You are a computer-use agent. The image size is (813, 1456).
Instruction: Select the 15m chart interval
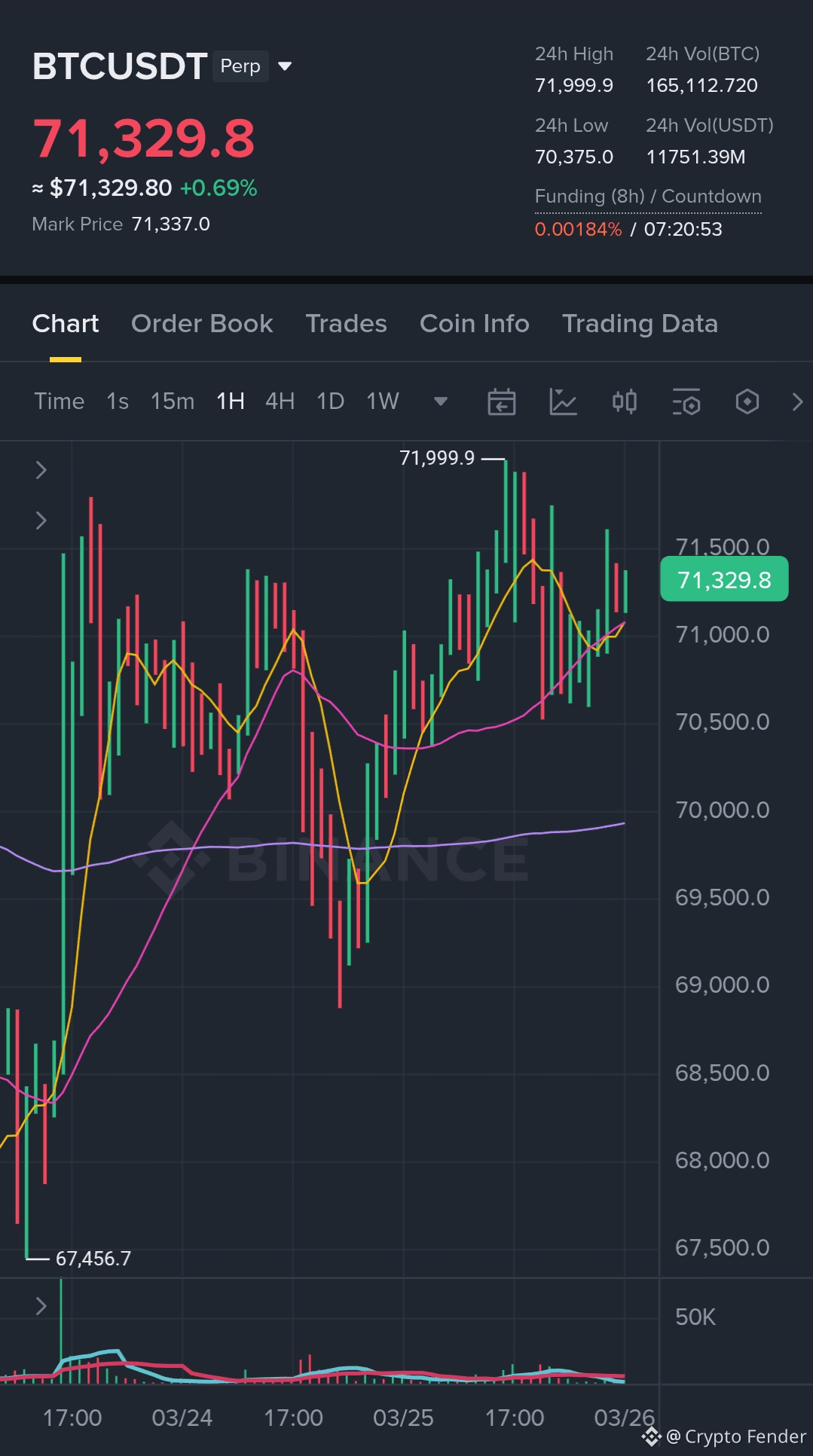[173, 401]
